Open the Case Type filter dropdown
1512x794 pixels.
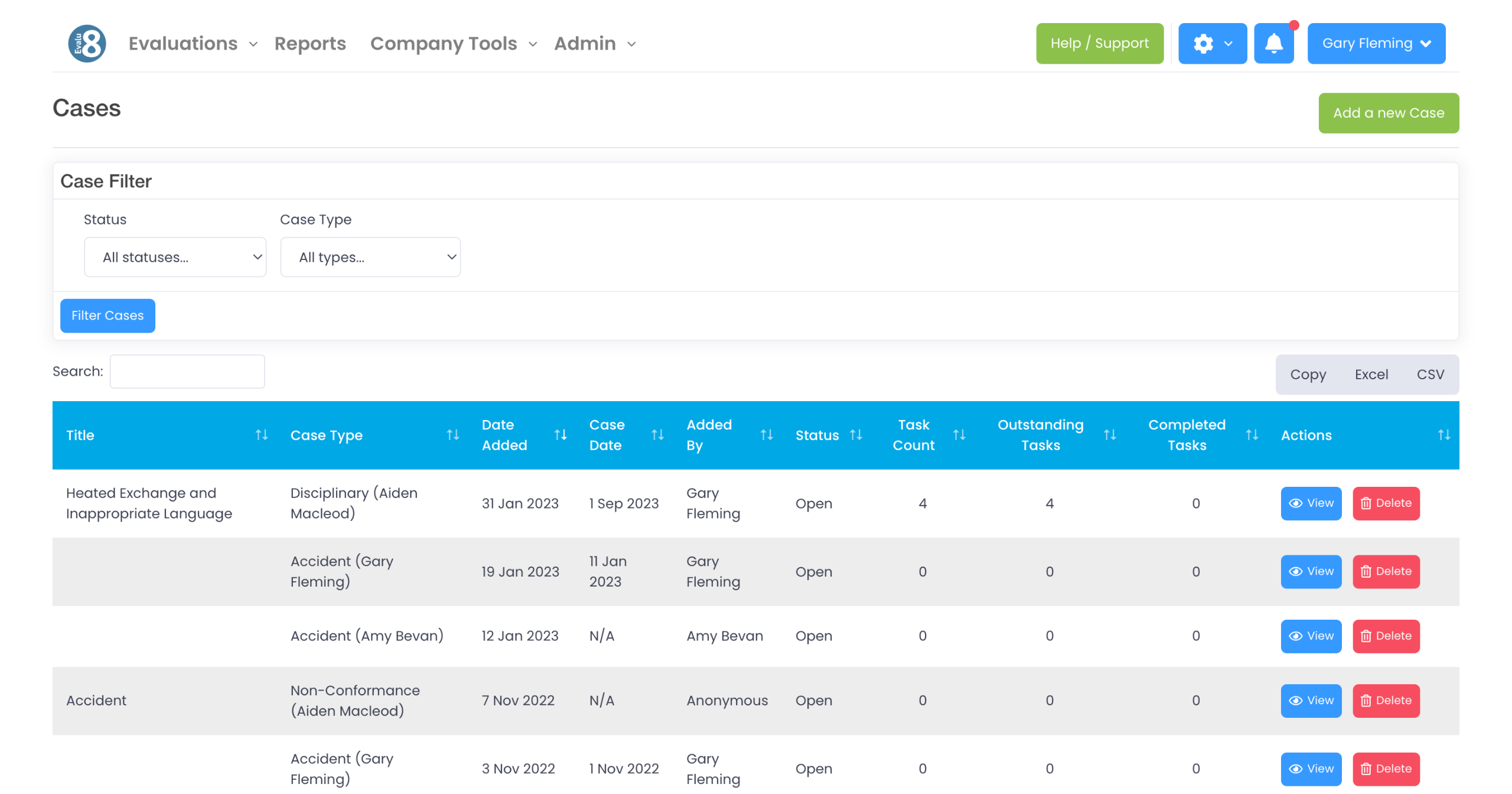[370, 257]
